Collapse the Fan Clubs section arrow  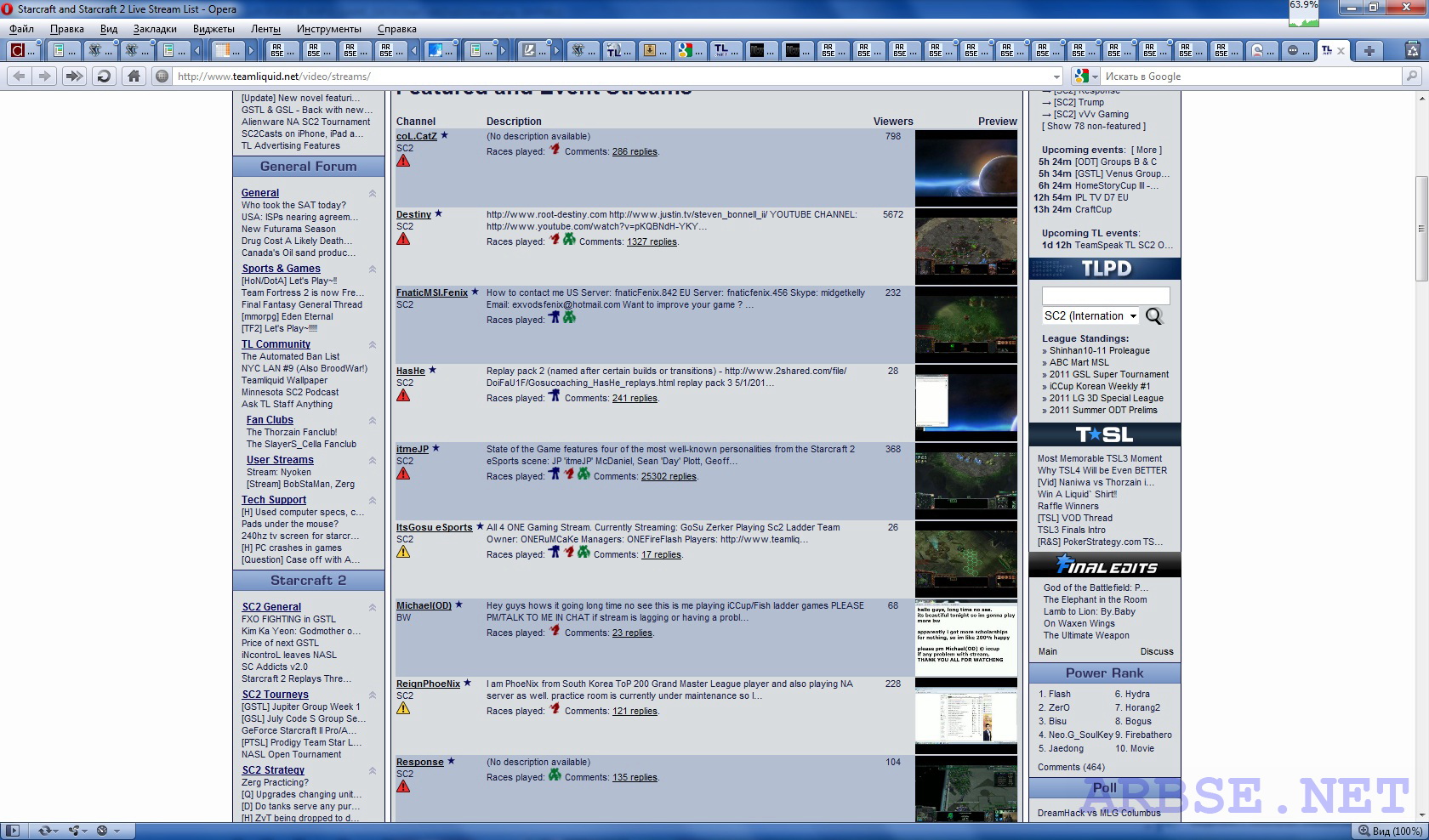[x=373, y=420]
